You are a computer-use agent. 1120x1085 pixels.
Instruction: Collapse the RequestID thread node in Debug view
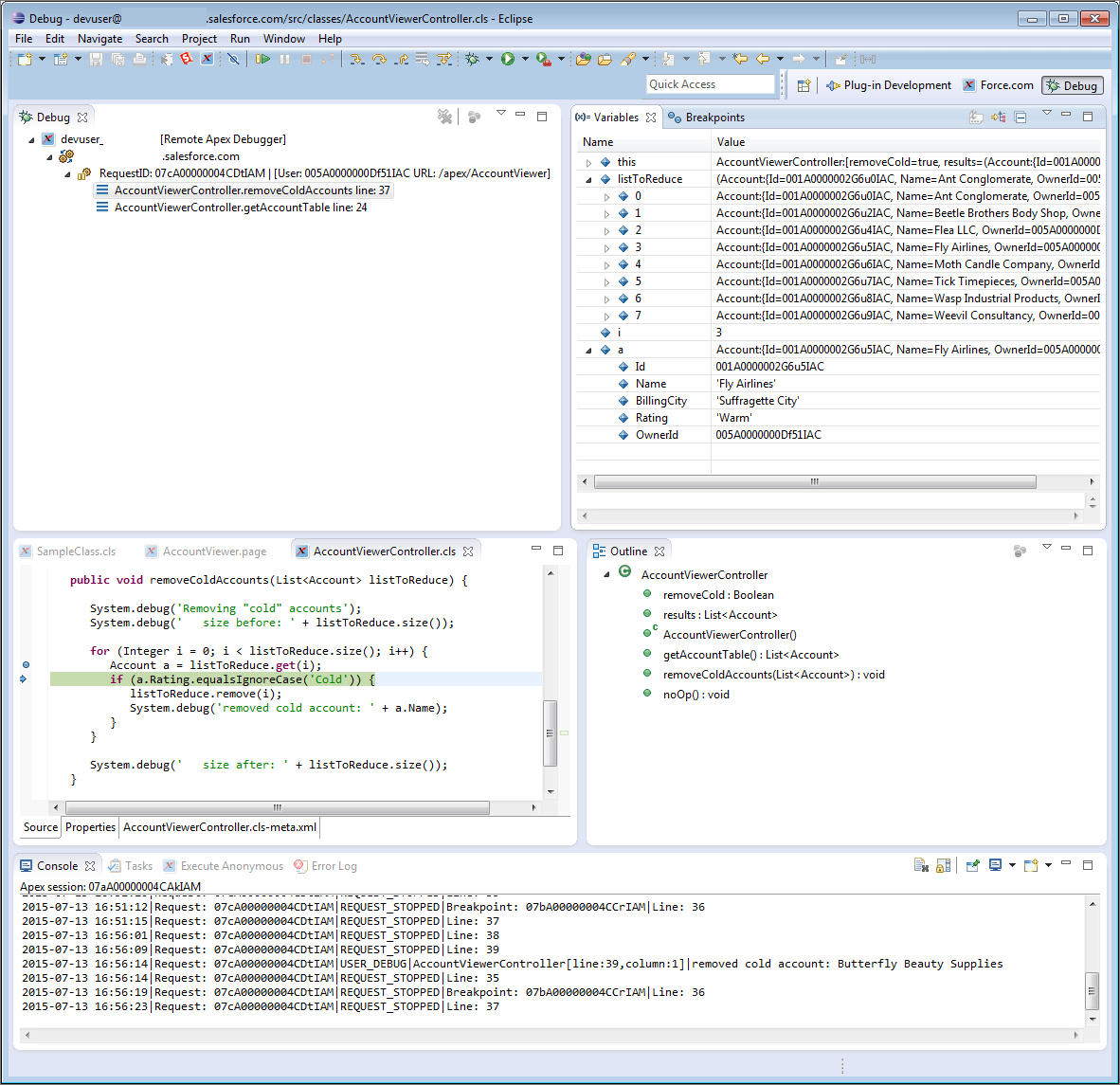click(68, 174)
